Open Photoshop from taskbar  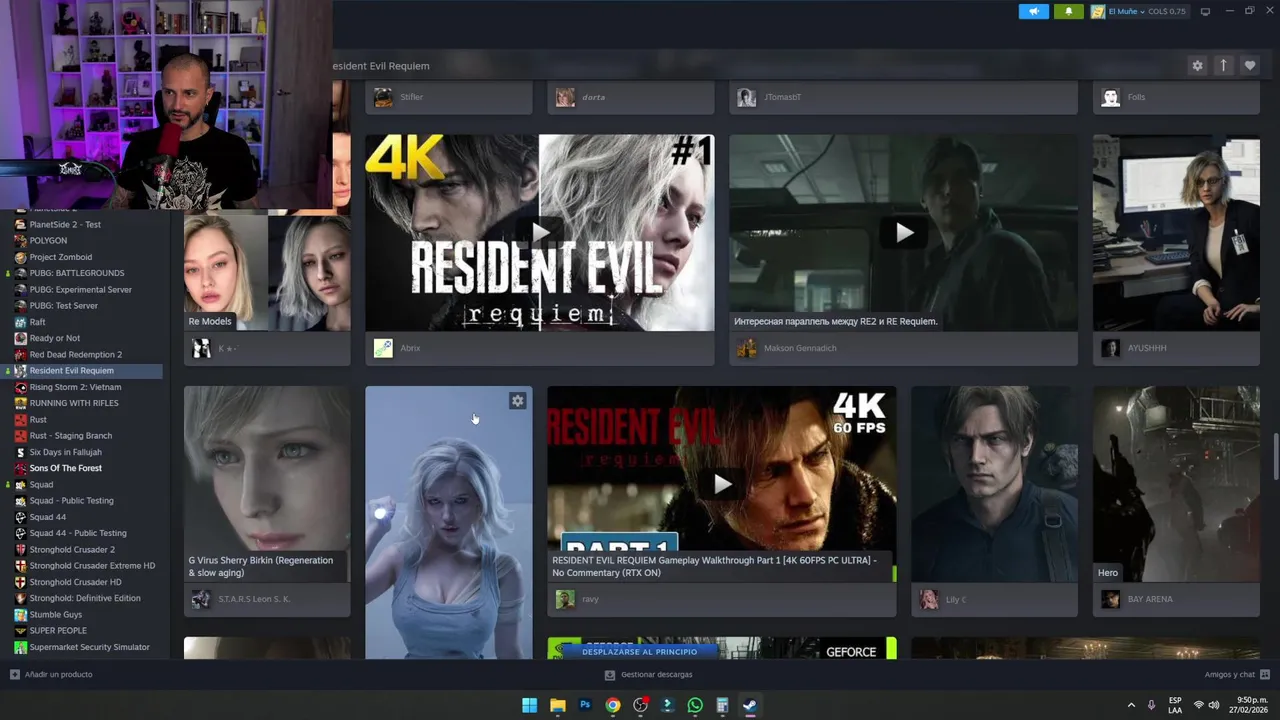click(x=585, y=705)
